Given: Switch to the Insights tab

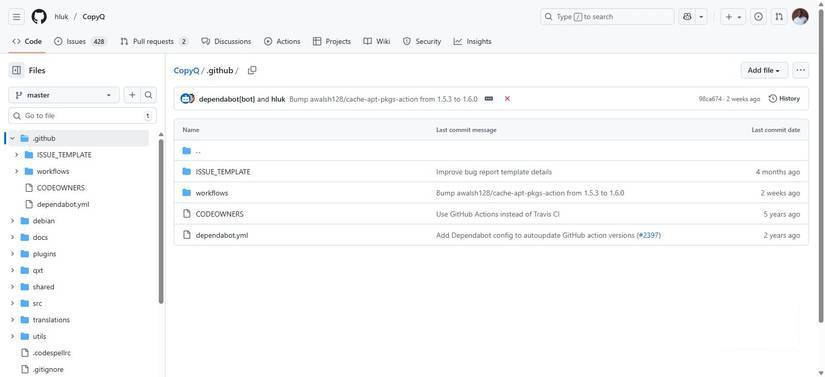Looking at the screenshot, I should pyautogui.click(x=472, y=41).
